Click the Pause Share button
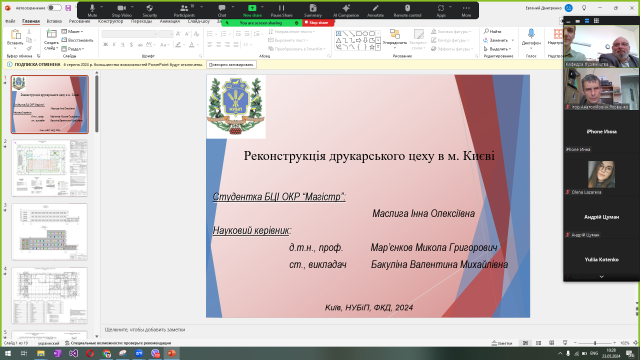The image size is (640, 360). (281, 10)
